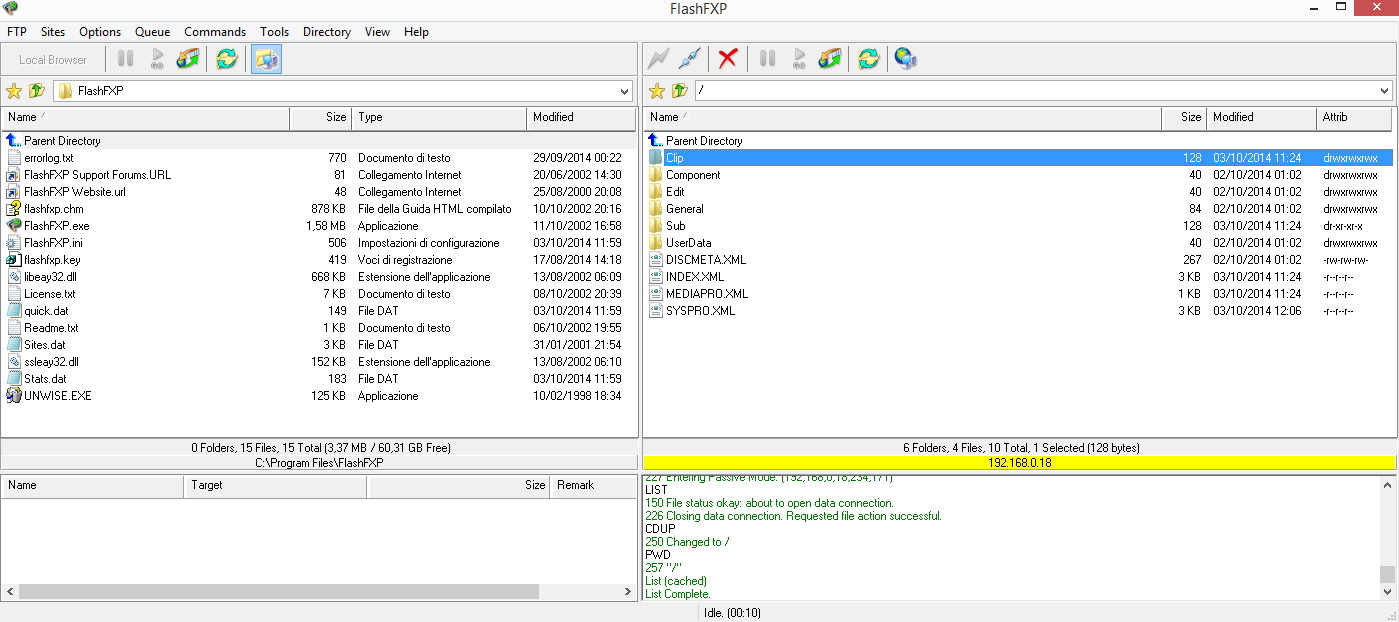
Task: Select FlashFXP.exe in local list
Action: [x=56, y=226]
